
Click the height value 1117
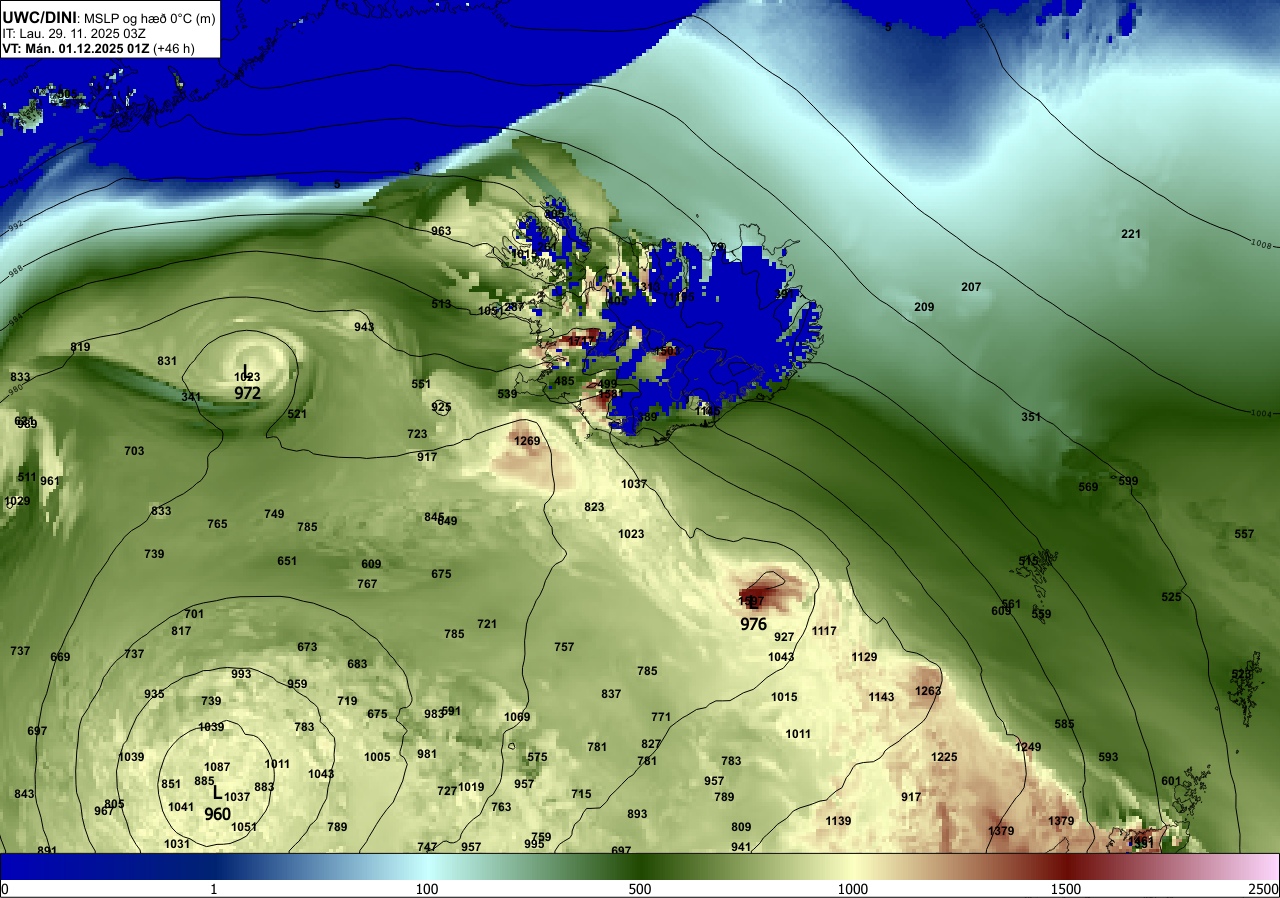tap(824, 631)
